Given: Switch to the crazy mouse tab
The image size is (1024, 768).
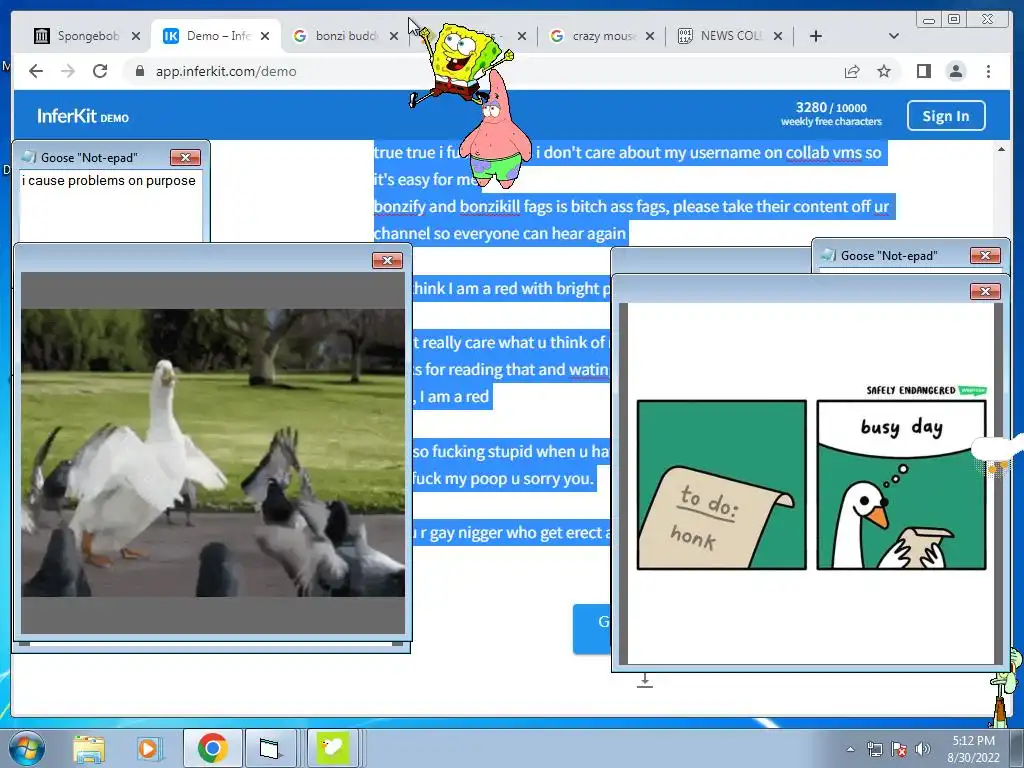Looking at the screenshot, I should [x=602, y=36].
